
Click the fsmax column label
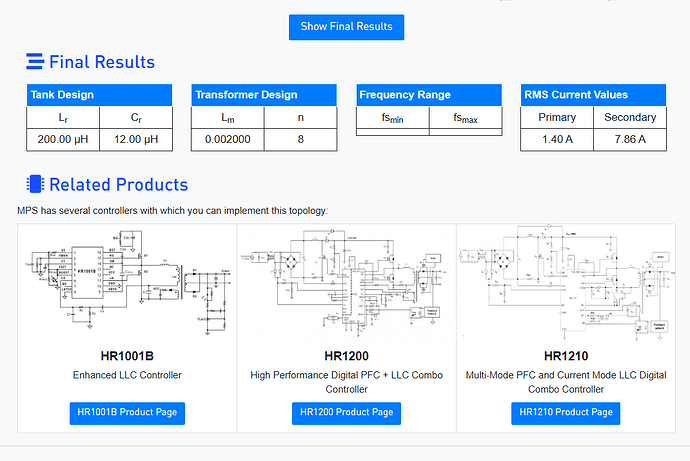coord(466,118)
